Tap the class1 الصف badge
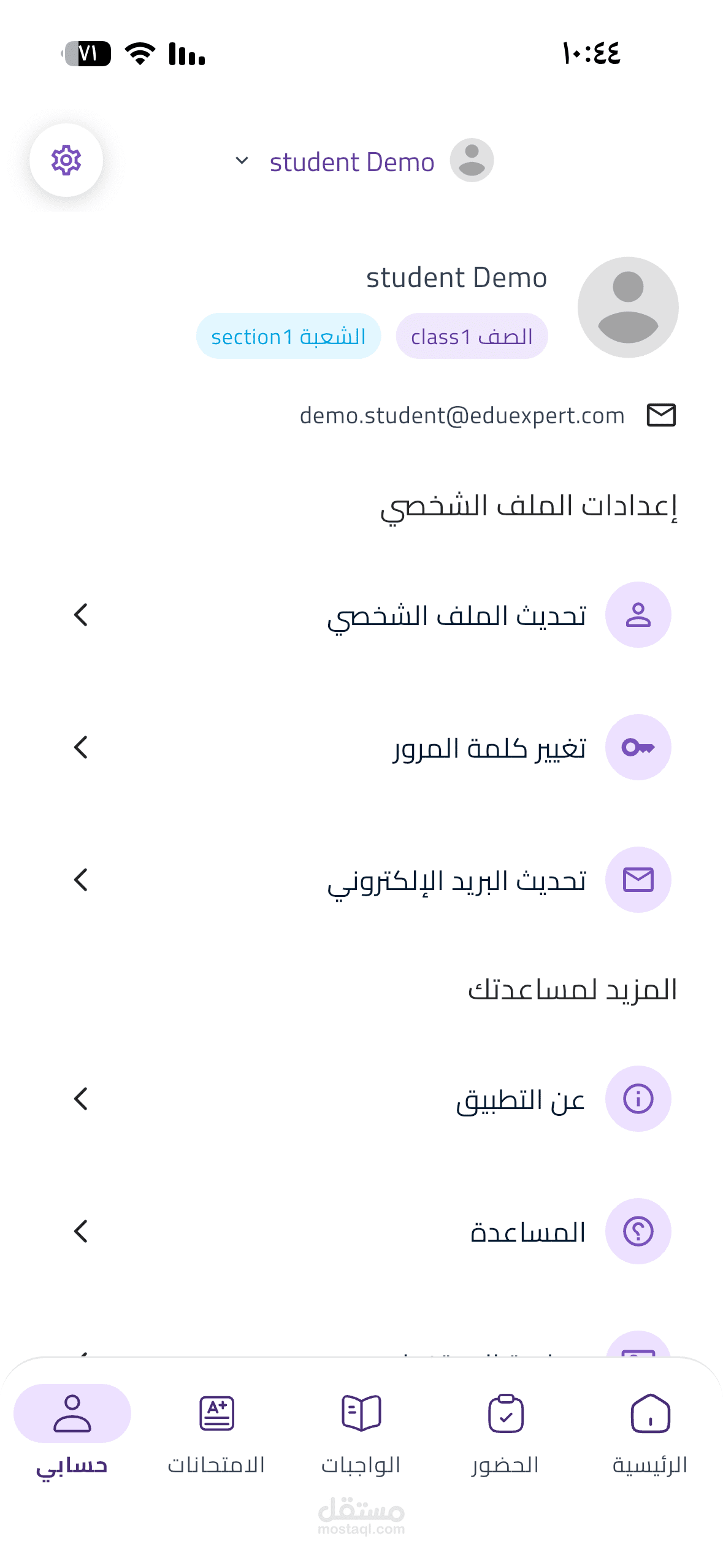This screenshot has height=1568, width=723. [472, 336]
